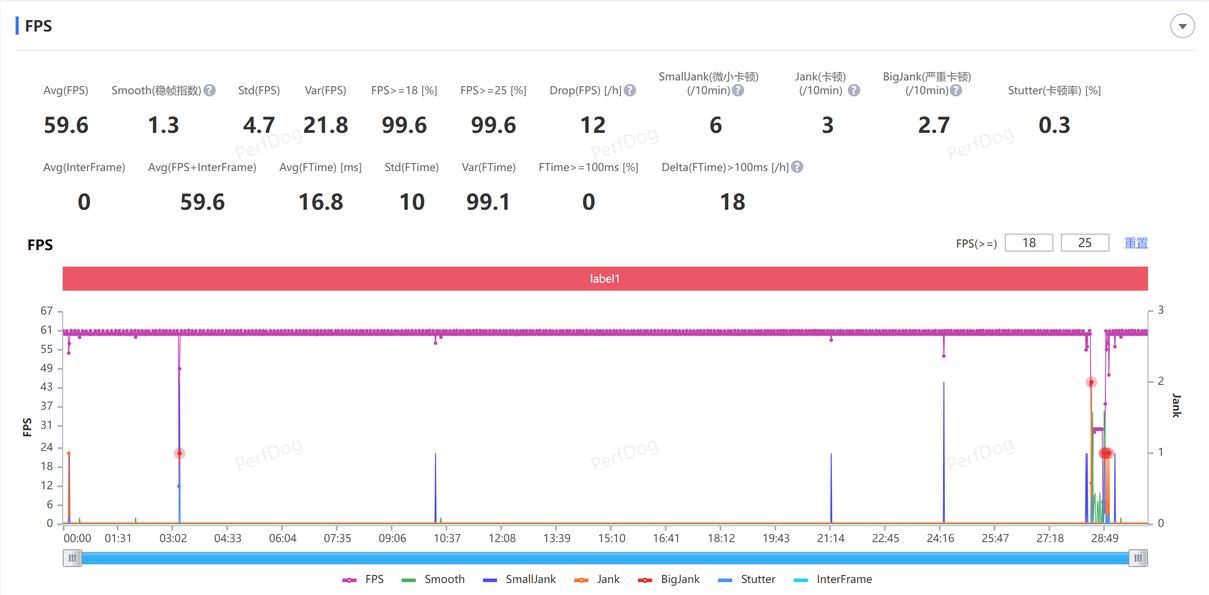
Task: Toggle Smooth series in chart legend
Action: [x=433, y=579]
